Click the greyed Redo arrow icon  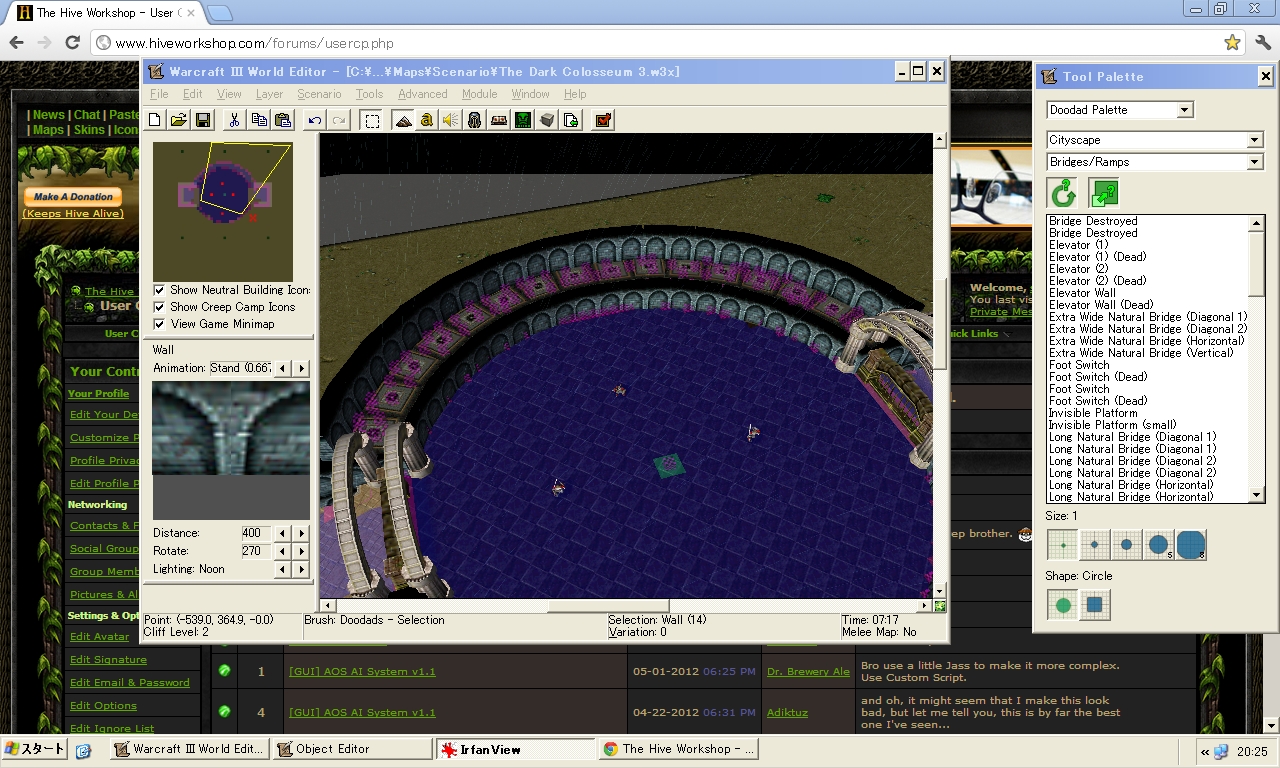(x=339, y=120)
